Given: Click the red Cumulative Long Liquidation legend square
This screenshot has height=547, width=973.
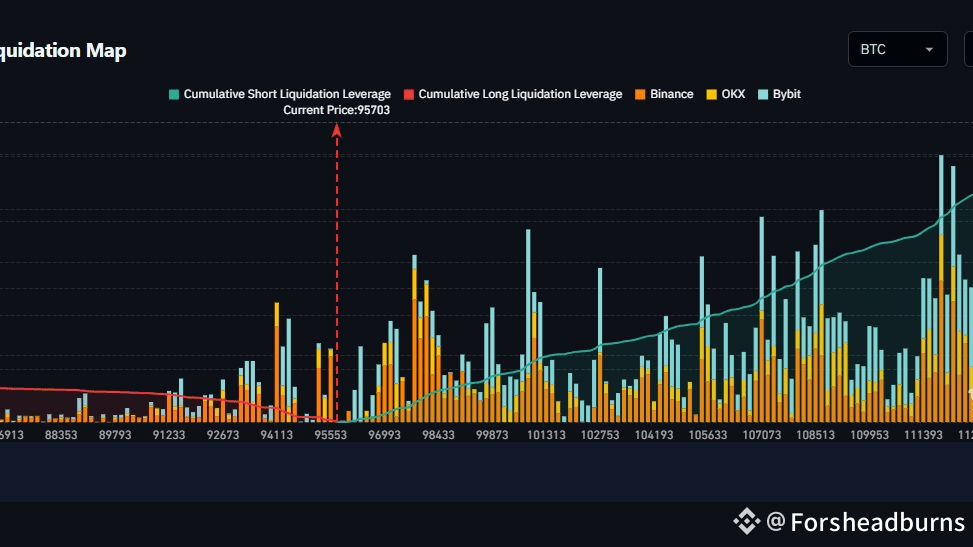Looking at the screenshot, I should [408, 94].
